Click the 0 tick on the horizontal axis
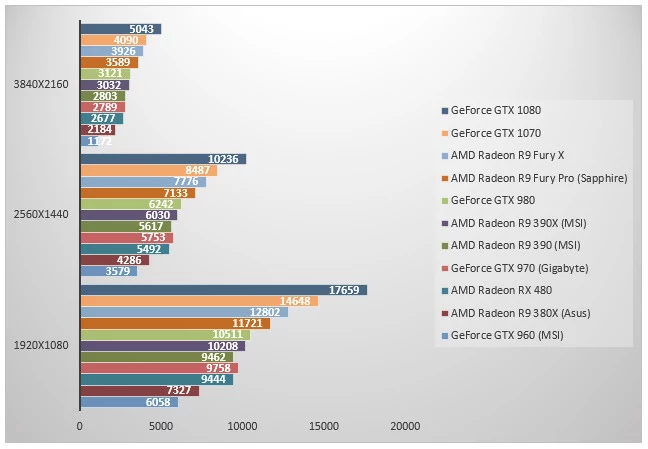This screenshot has height=449, width=648. (80, 427)
